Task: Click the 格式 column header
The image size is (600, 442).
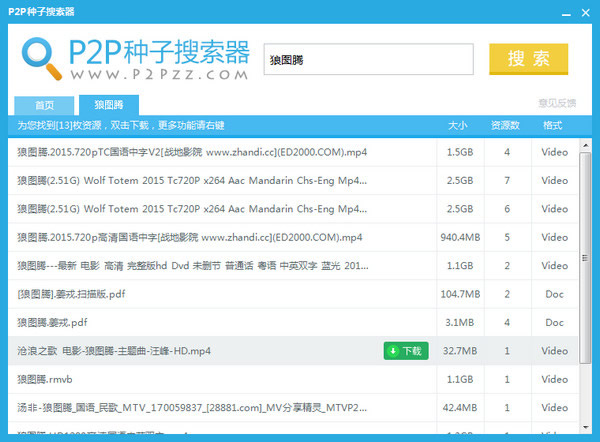Action: pyautogui.click(x=553, y=125)
